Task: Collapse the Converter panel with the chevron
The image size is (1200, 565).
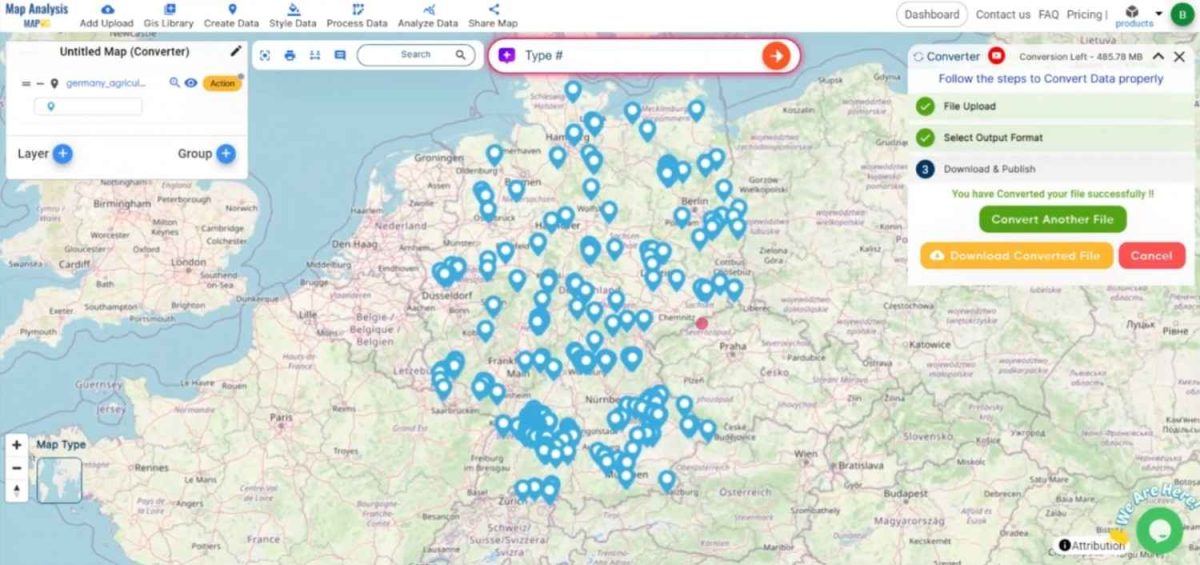Action: [1158, 57]
